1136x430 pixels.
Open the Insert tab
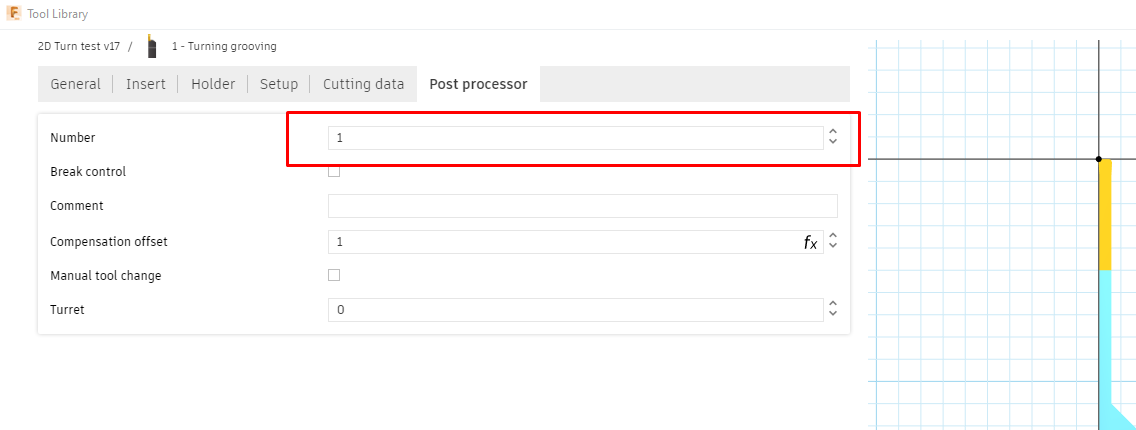click(146, 84)
